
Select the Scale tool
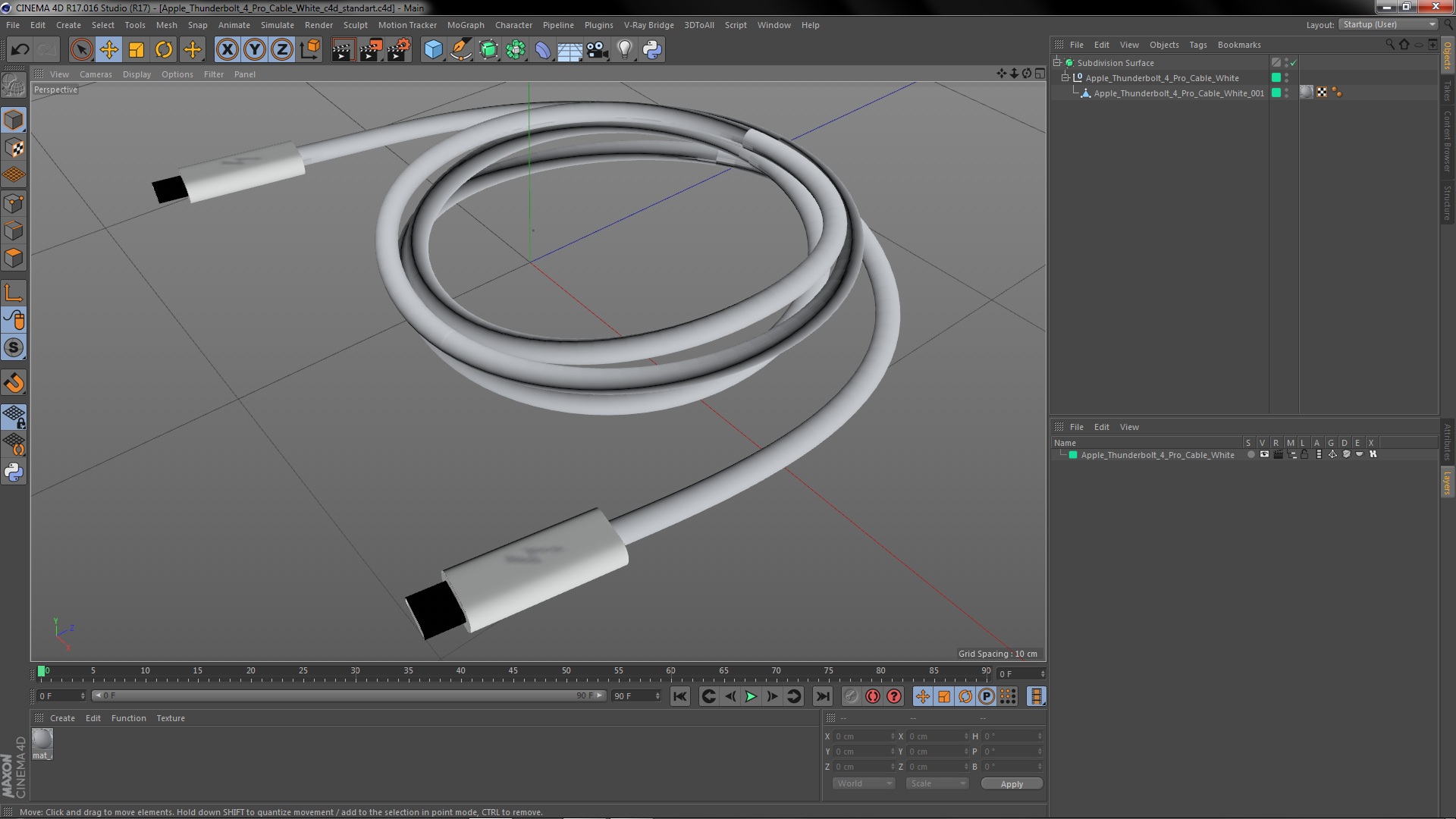click(x=136, y=50)
